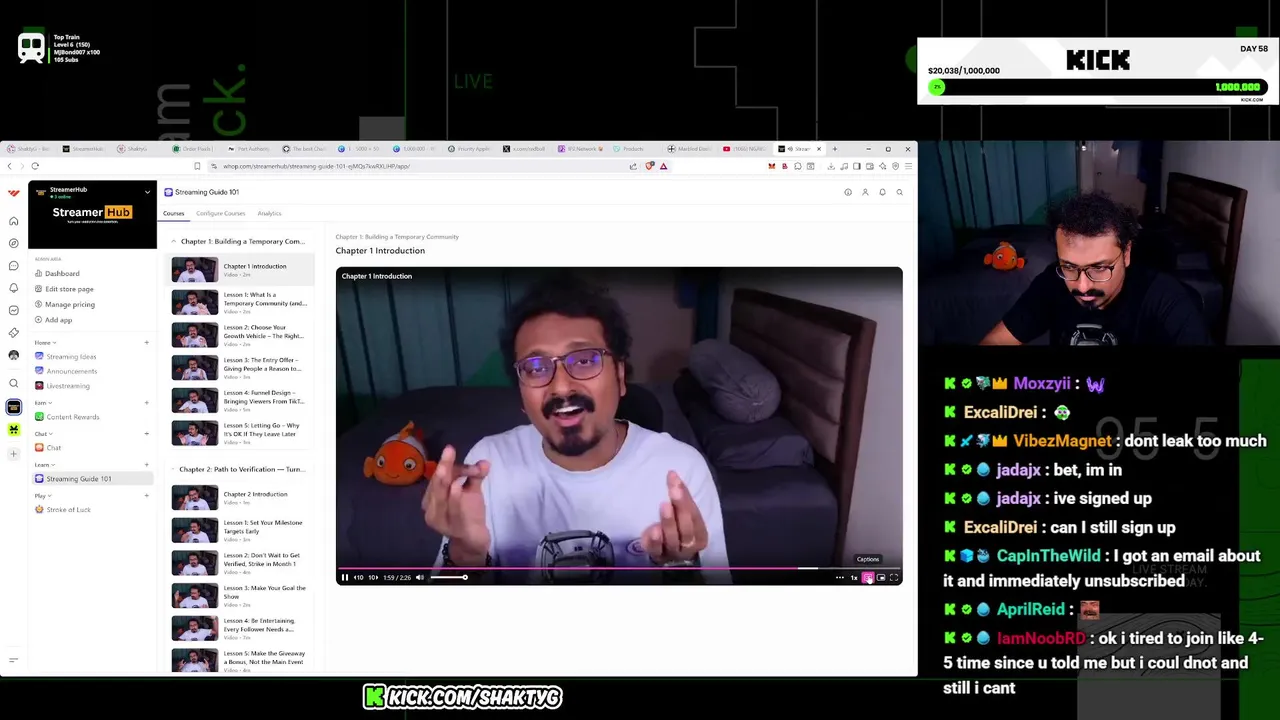The image size is (1280, 720).
Task: Open the Whop home icon in the left rail
Action: [x=14, y=221]
